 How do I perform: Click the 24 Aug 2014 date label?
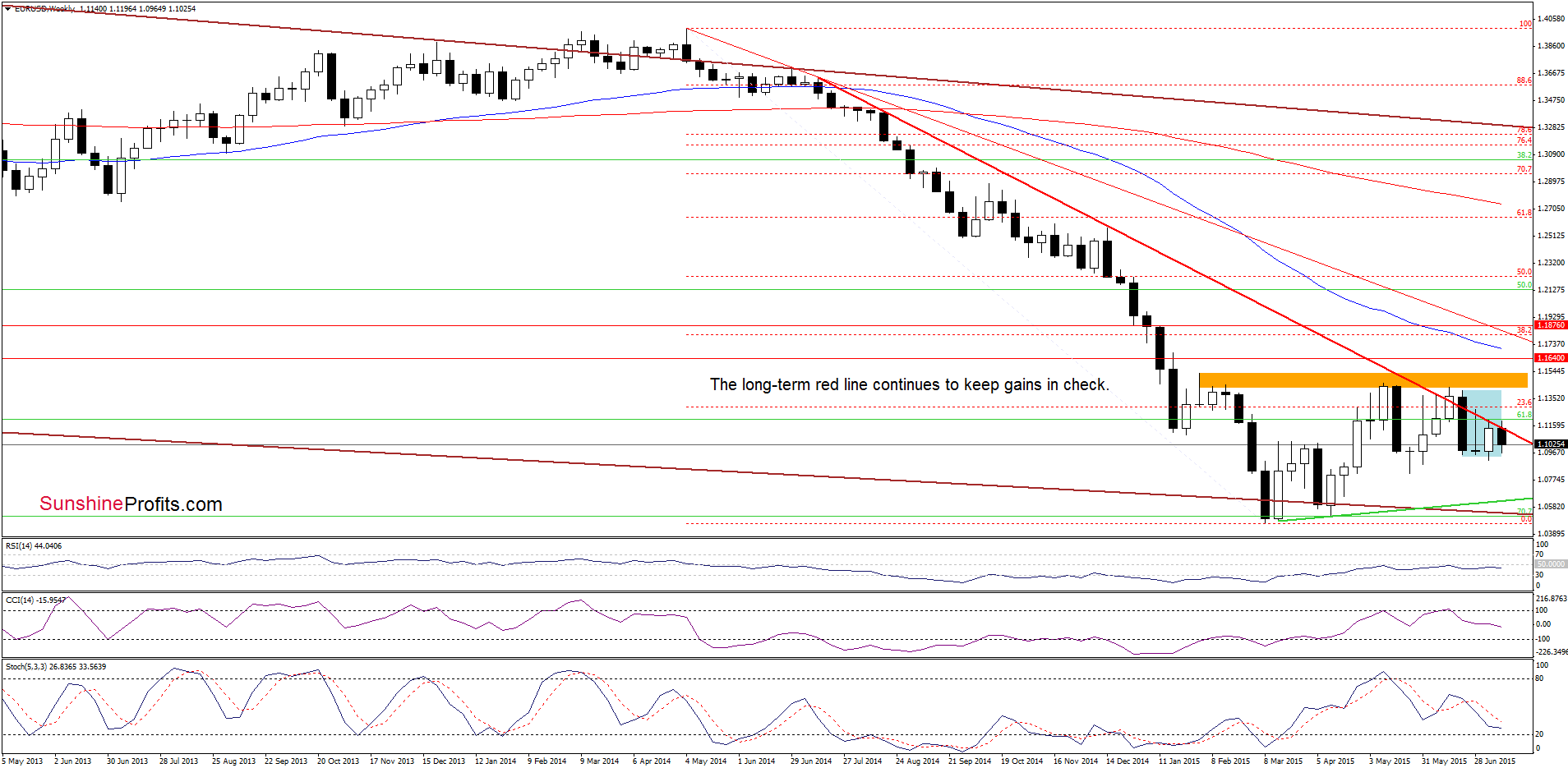[x=917, y=761]
